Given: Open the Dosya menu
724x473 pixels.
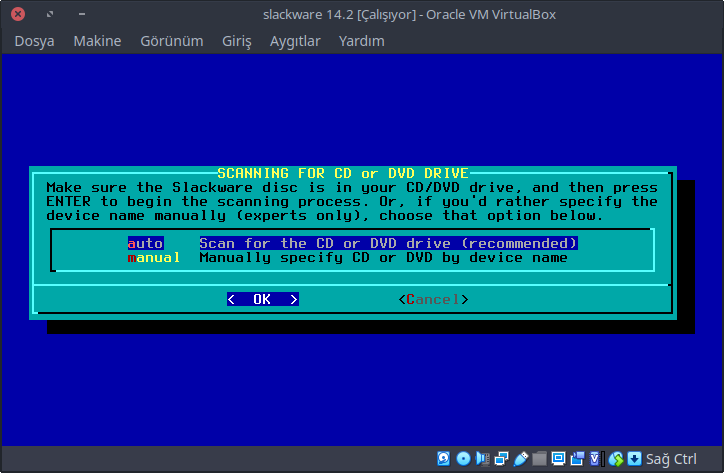Looking at the screenshot, I should pos(35,41).
